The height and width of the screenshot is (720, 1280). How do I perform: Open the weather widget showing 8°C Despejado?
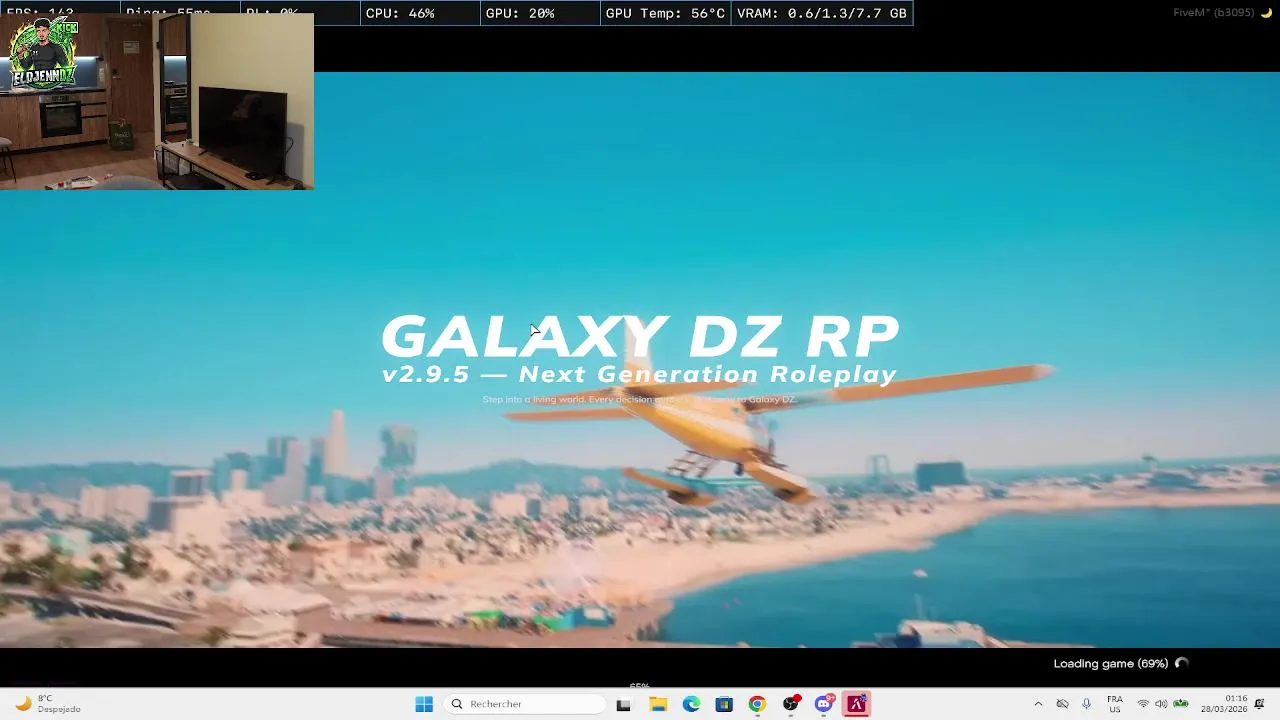(50, 704)
